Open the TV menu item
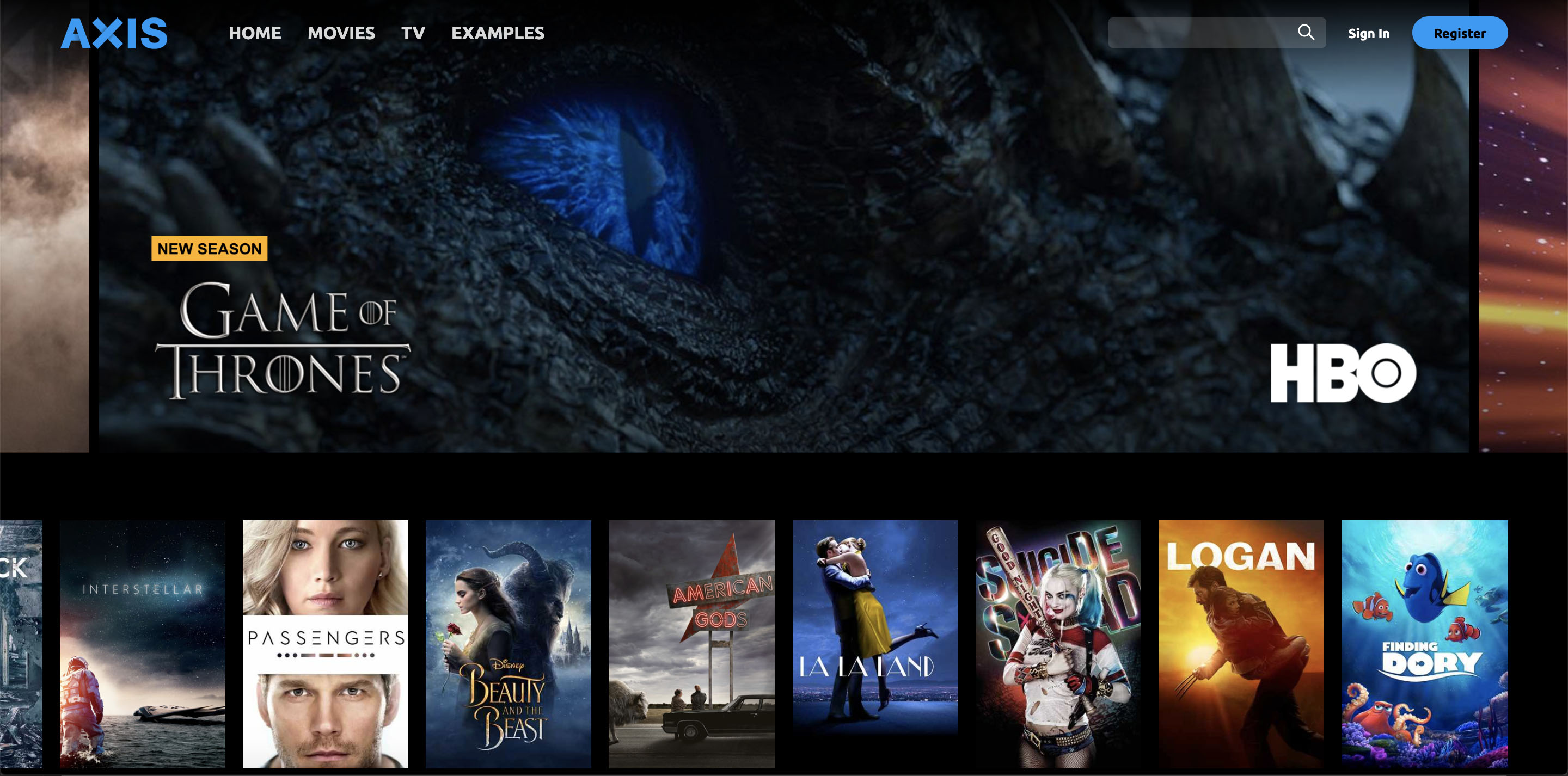Viewport: 1568px width, 776px height. [x=413, y=33]
